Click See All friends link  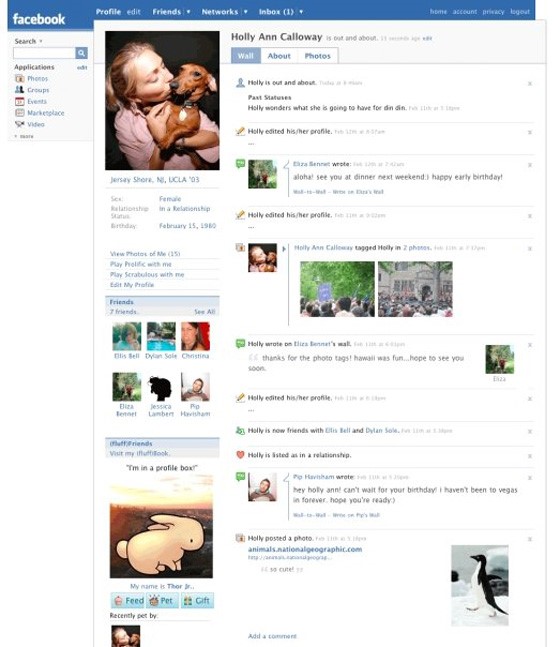pos(205,312)
